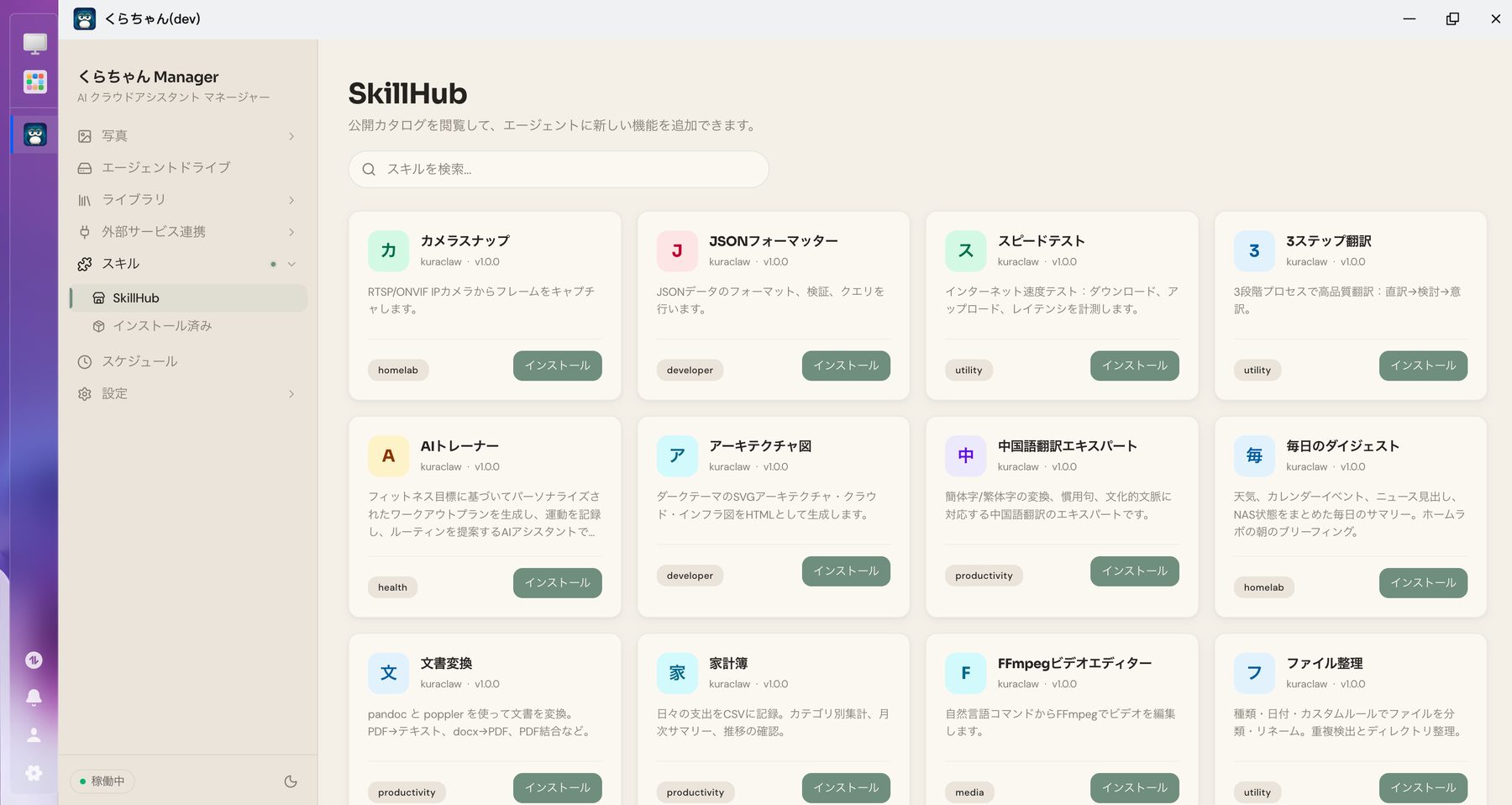Image resolution: width=1512 pixels, height=805 pixels.
Task: Click the スキル puzzle icon in sidebar
Action: [x=85, y=264]
